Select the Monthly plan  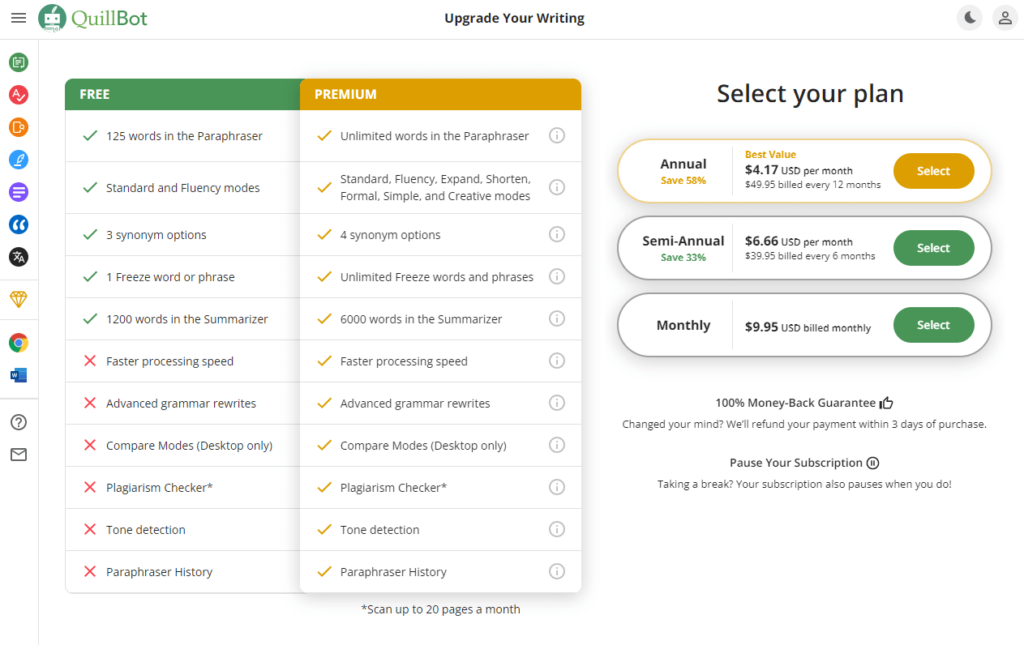933,325
